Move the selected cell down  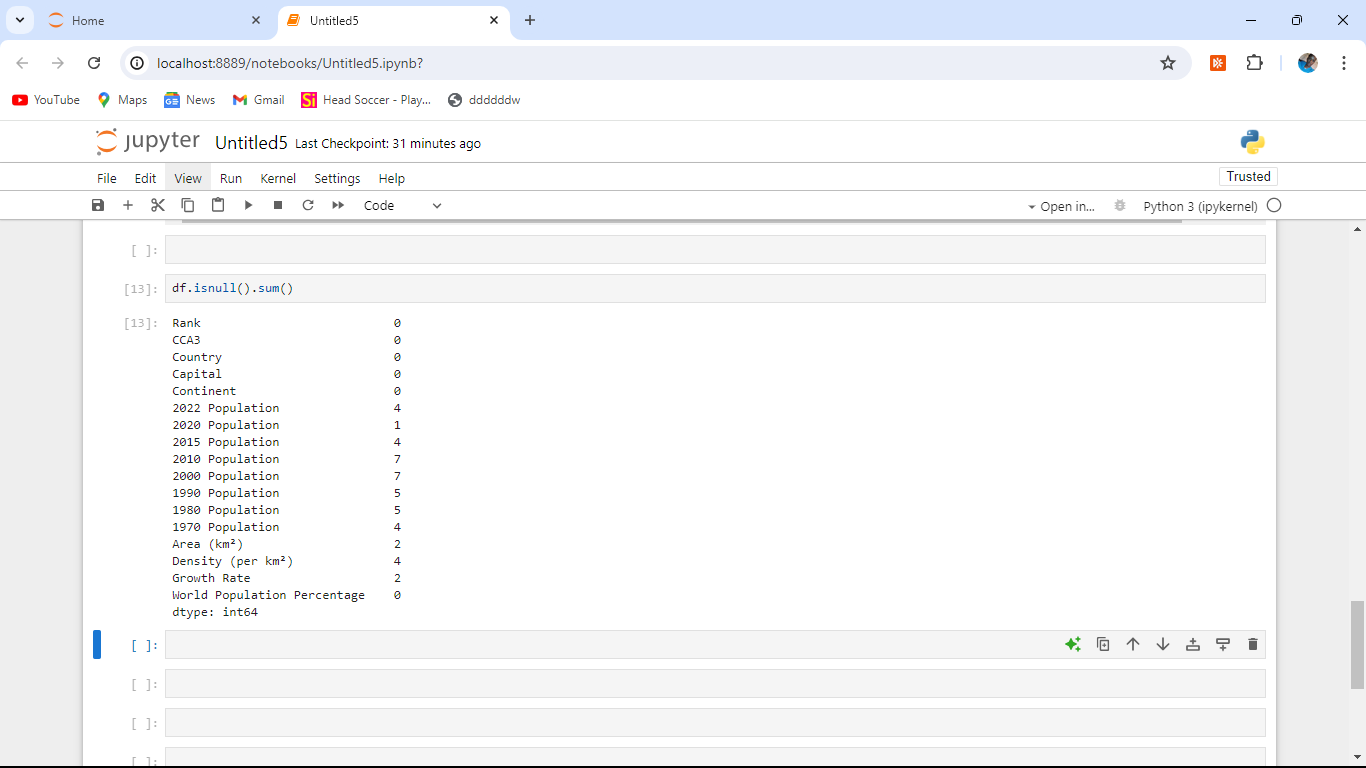1163,645
